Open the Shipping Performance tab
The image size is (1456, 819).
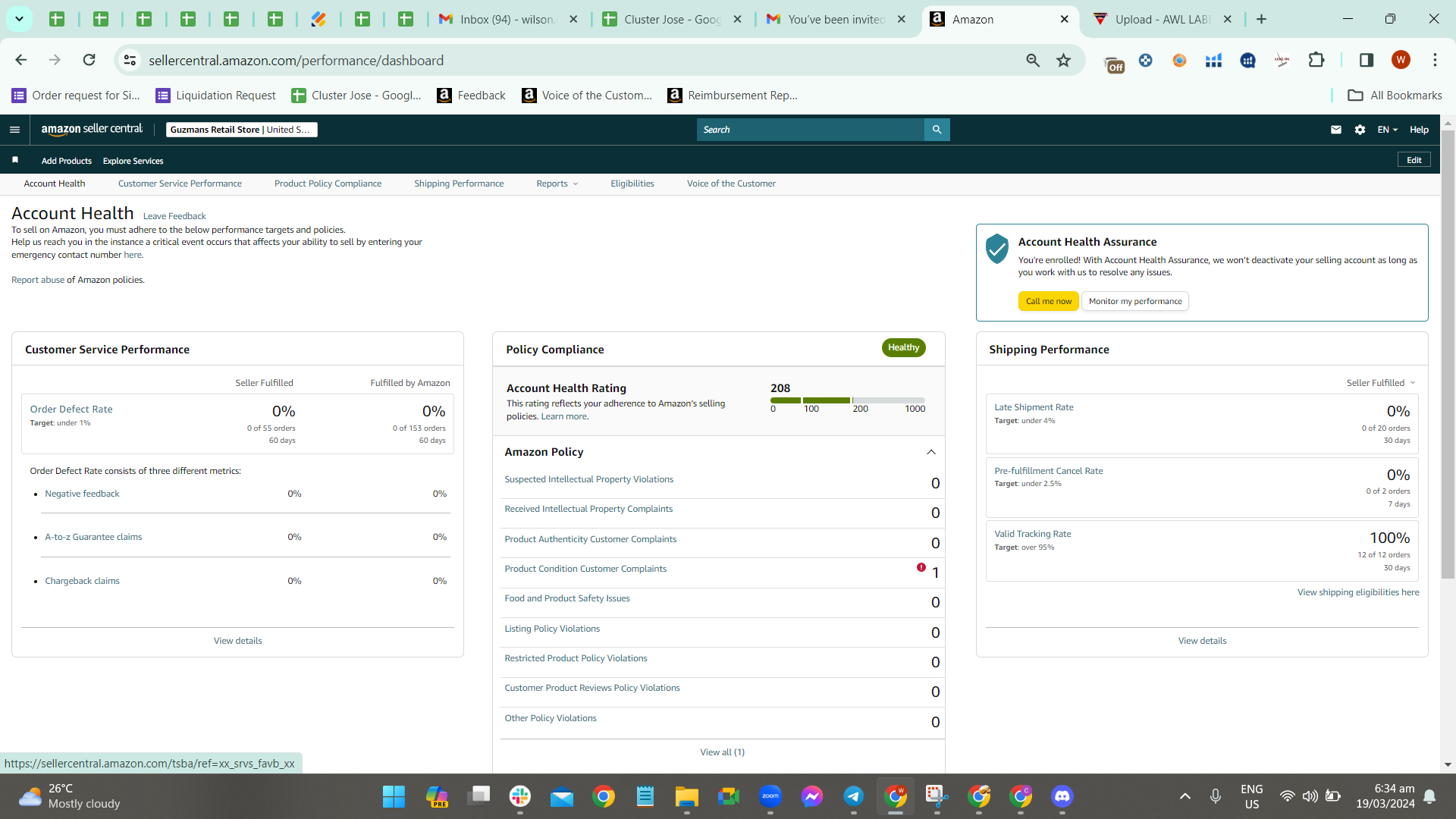[x=459, y=184]
